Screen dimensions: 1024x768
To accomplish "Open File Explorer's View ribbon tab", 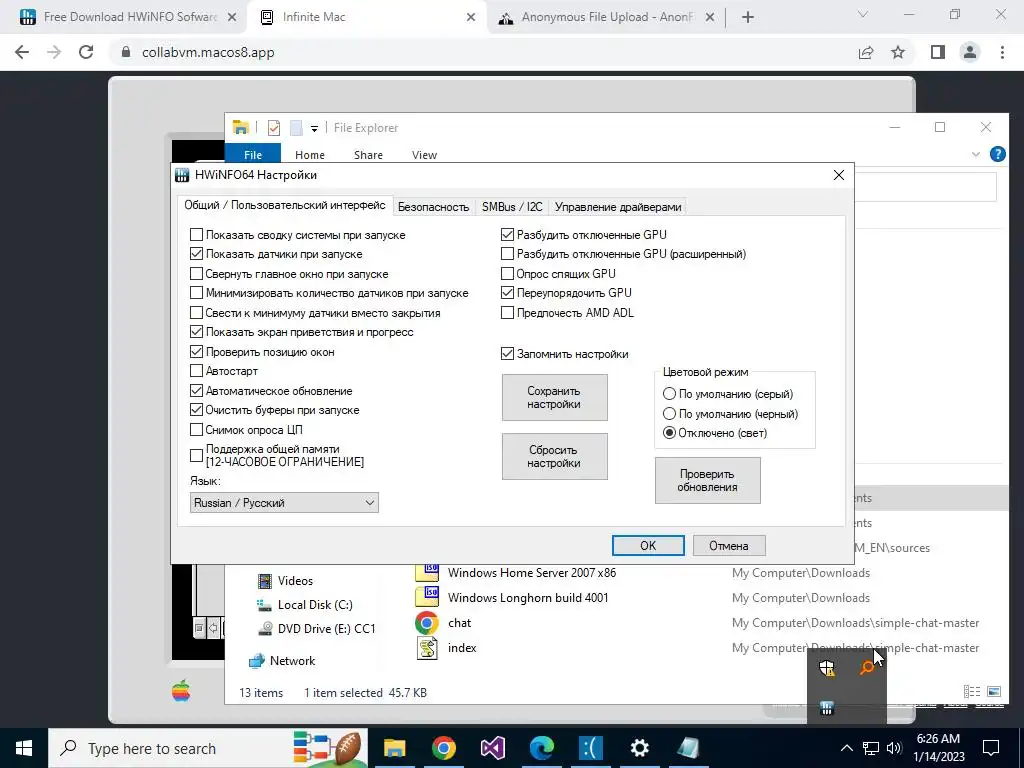I will [424, 155].
